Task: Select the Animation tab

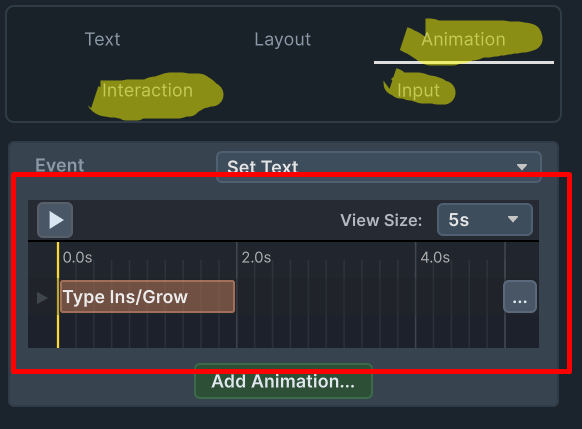Action: point(464,39)
